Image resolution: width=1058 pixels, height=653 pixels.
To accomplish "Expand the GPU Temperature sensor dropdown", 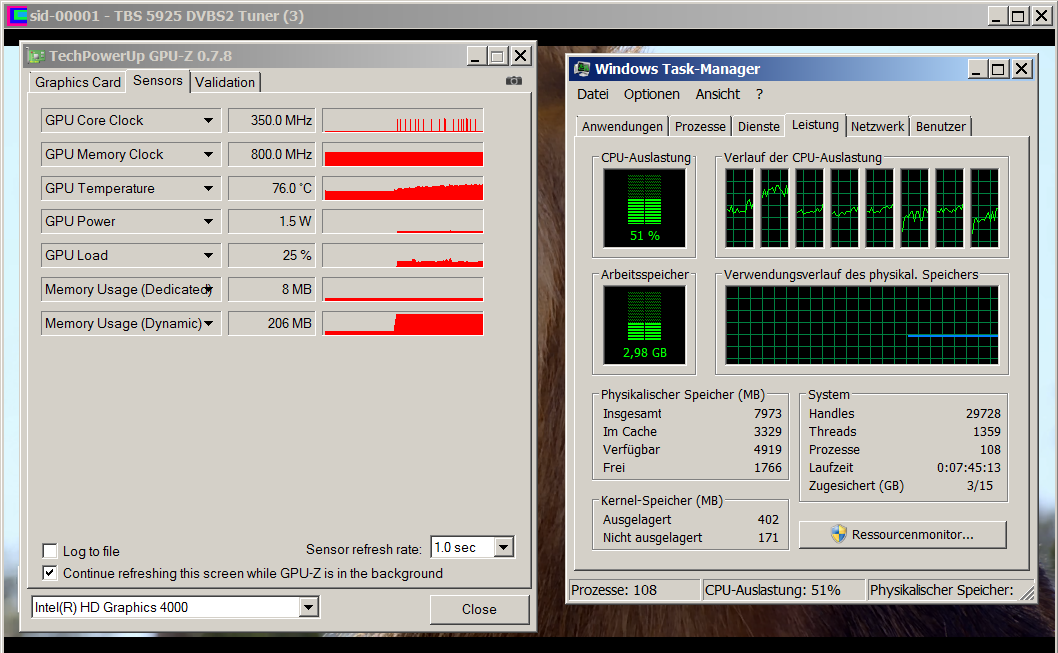I will pos(208,188).
